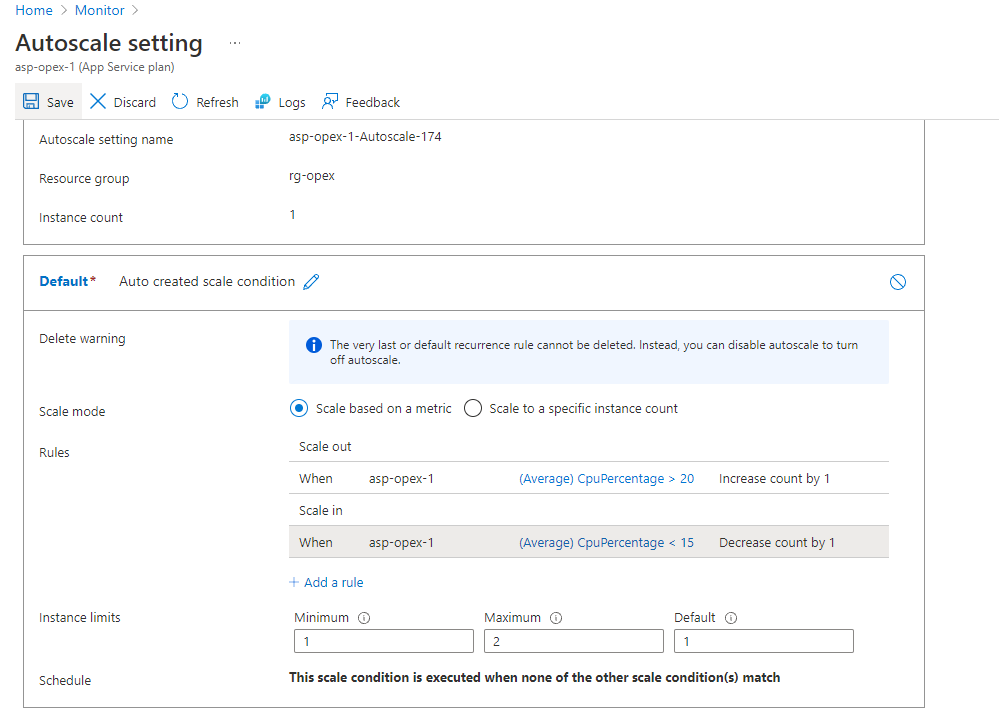This screenshot has height=720, width=999.
Task: Click the Resource group label
Action: 84,179
